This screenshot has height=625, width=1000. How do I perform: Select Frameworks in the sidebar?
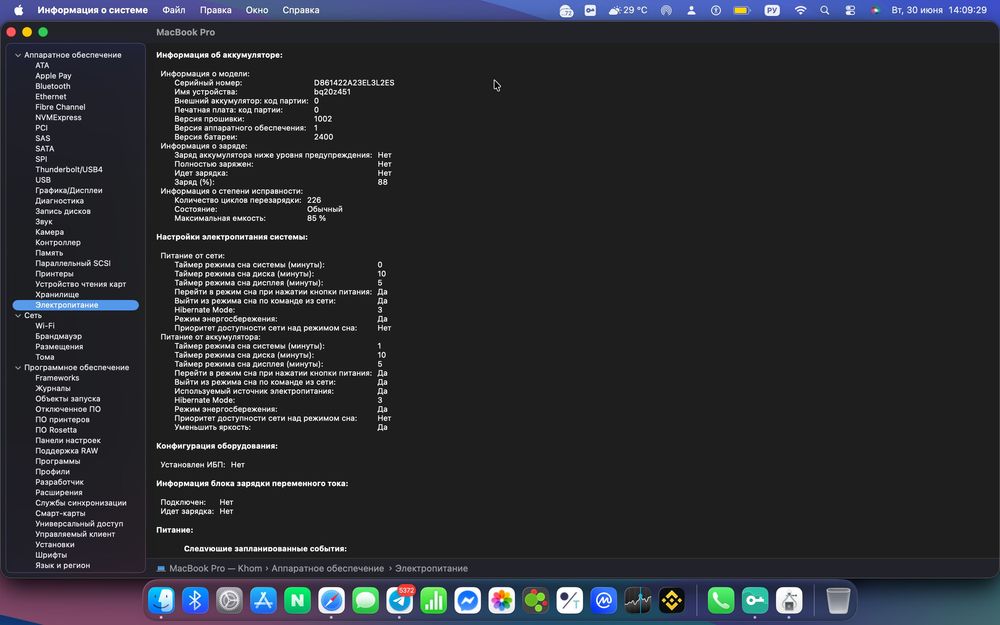pyautogui.click(x=57, y=378)
